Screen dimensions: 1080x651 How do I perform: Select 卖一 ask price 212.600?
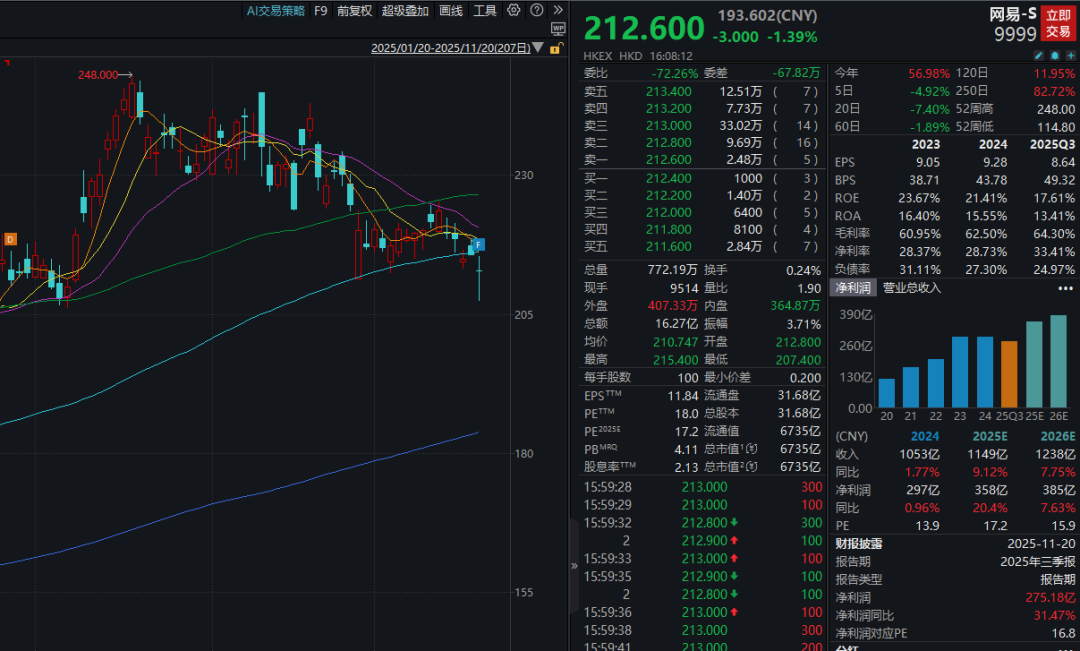coord(669,161)
